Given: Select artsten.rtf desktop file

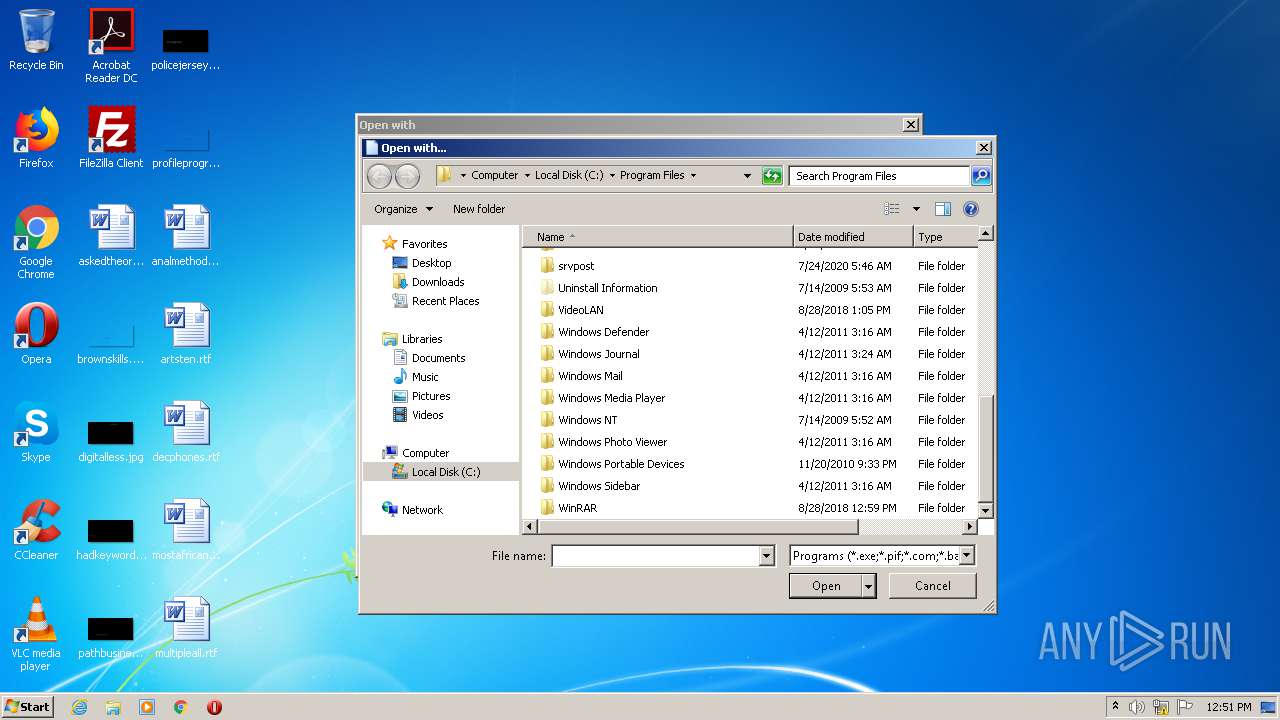Looking at the screenshot, I should coord(186,334).
